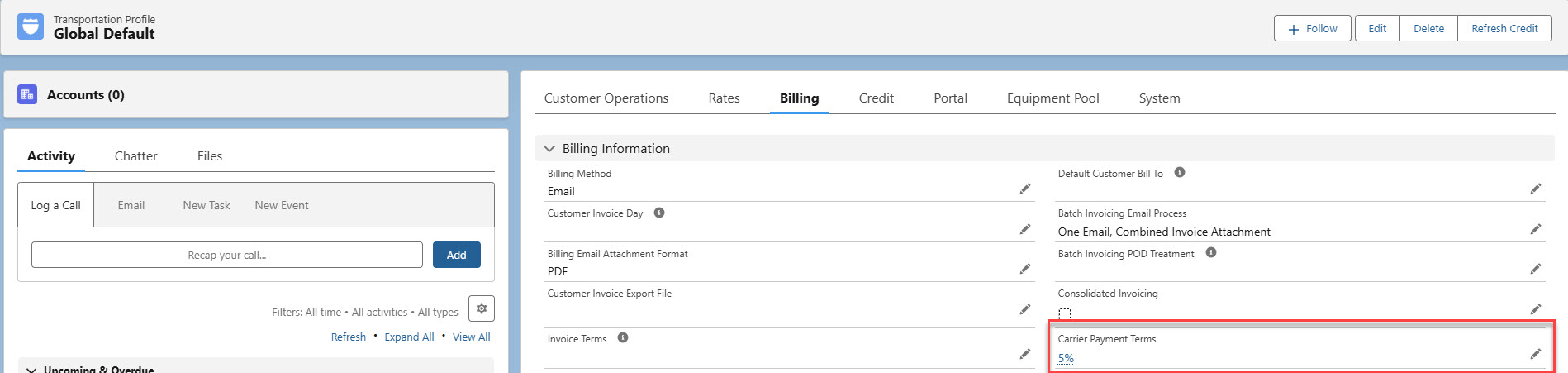Viewport: 1568px width, 373px height.
Task: Edit Customer Invoice Export File pencil icon
Action: tap(1024, 309)
